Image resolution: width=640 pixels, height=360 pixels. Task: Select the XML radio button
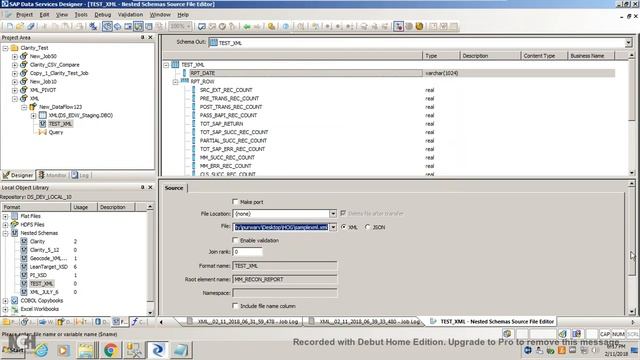344,227
